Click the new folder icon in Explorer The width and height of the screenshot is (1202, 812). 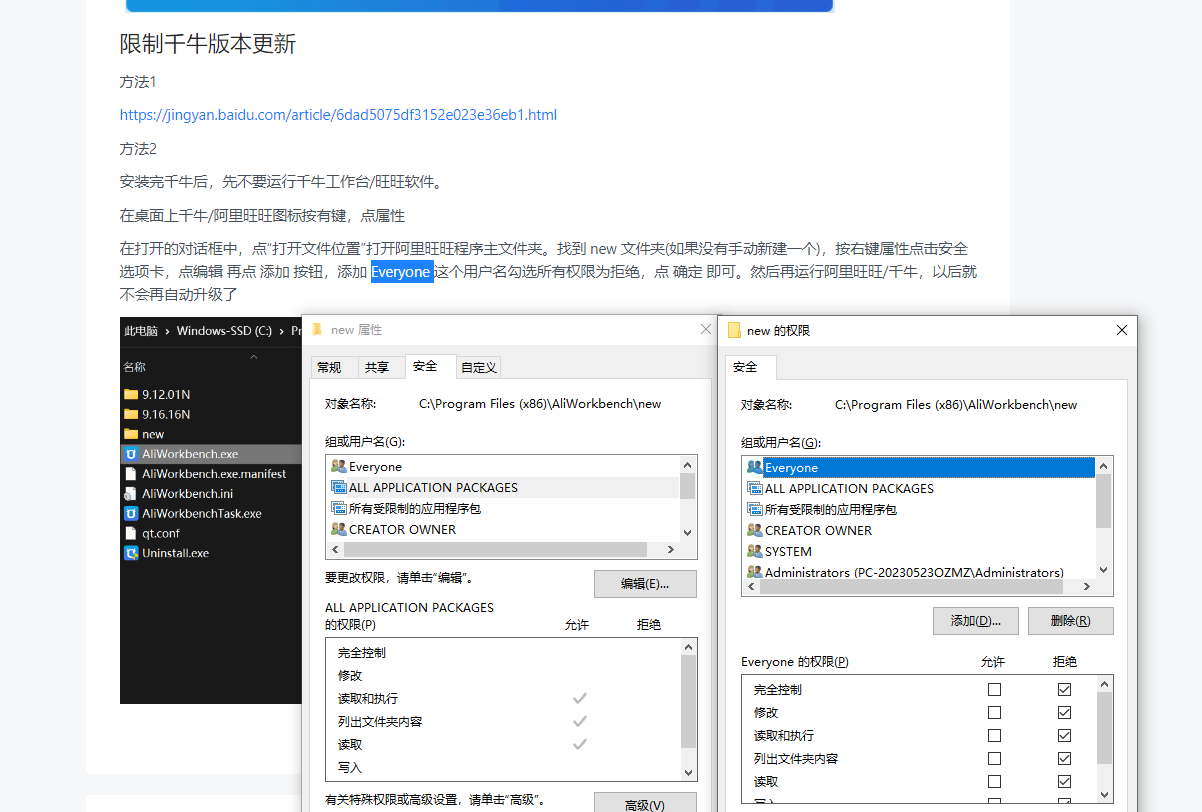click(131, 434)
